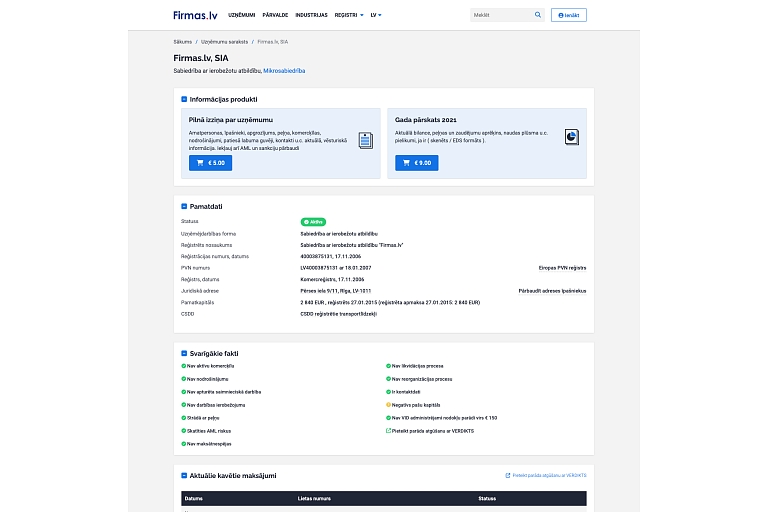768x512 pixels.
Task: Go to Sākums breadcrumb link
Action: [x=183, y=42]
